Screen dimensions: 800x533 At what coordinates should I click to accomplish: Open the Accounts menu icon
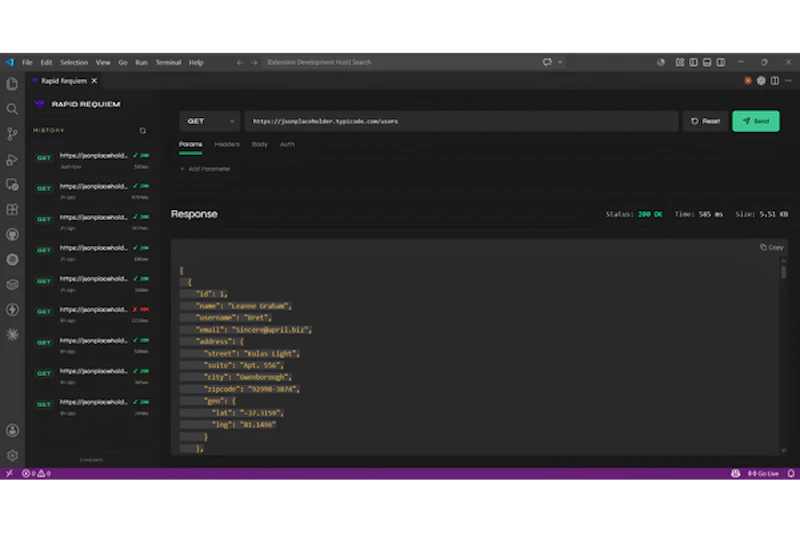click(x=12, y=430)
